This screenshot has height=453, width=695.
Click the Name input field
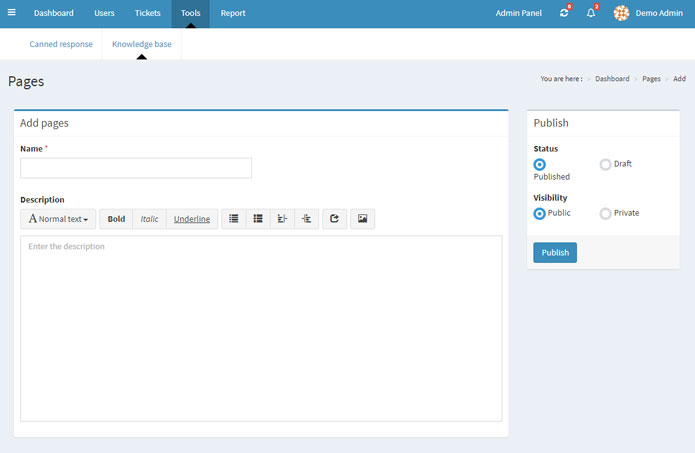(136, 168)
